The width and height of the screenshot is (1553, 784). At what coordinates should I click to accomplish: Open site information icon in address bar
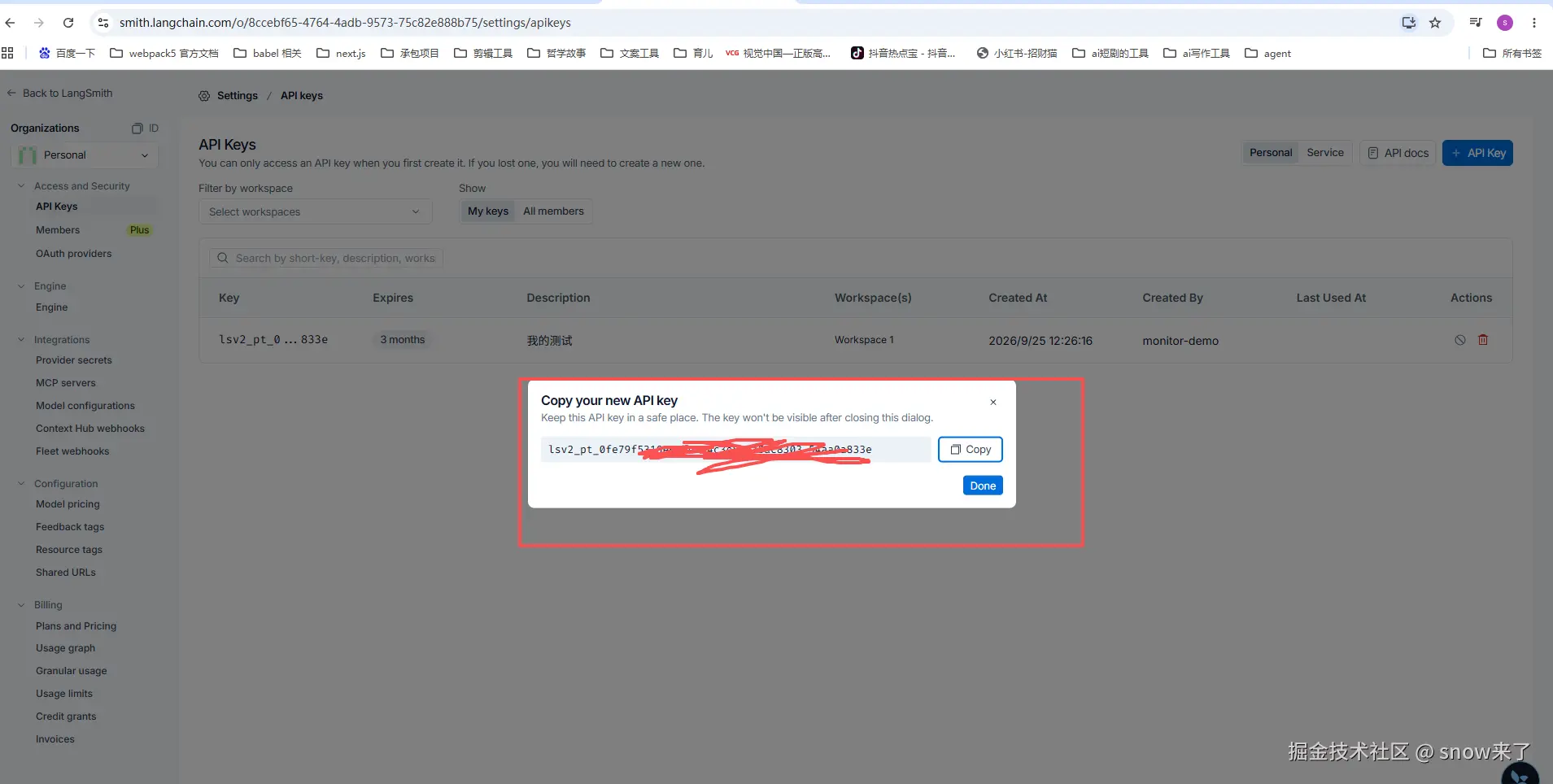[x=103, y=23]
